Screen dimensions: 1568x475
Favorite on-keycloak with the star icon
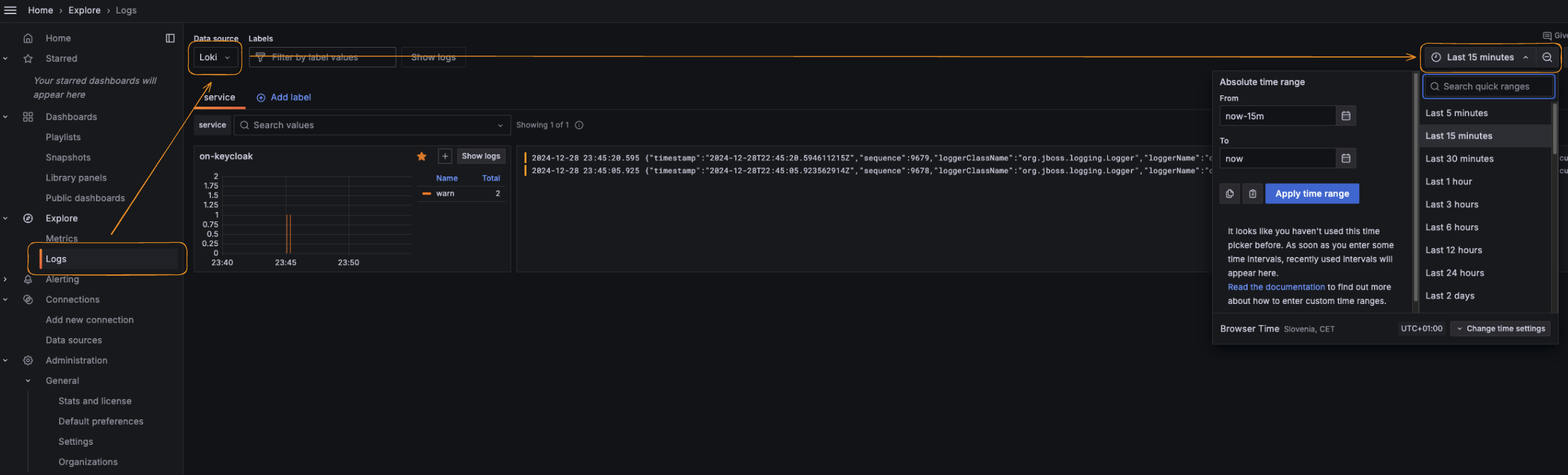click(422, 156)
